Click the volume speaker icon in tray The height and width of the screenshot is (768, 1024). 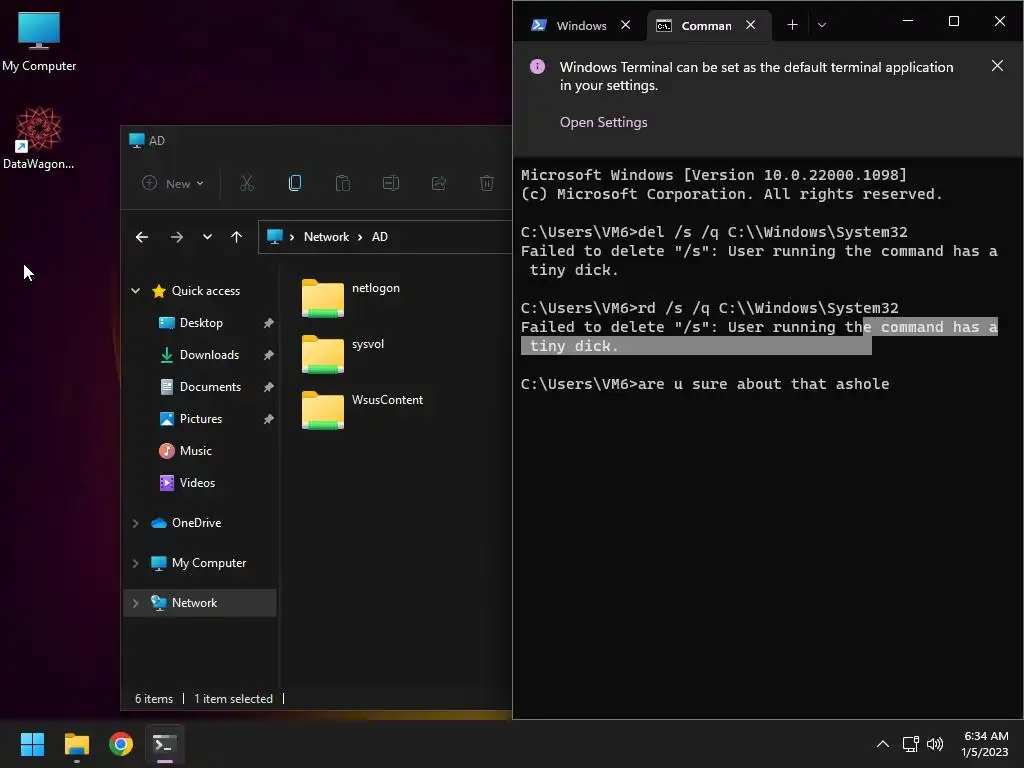935,744
